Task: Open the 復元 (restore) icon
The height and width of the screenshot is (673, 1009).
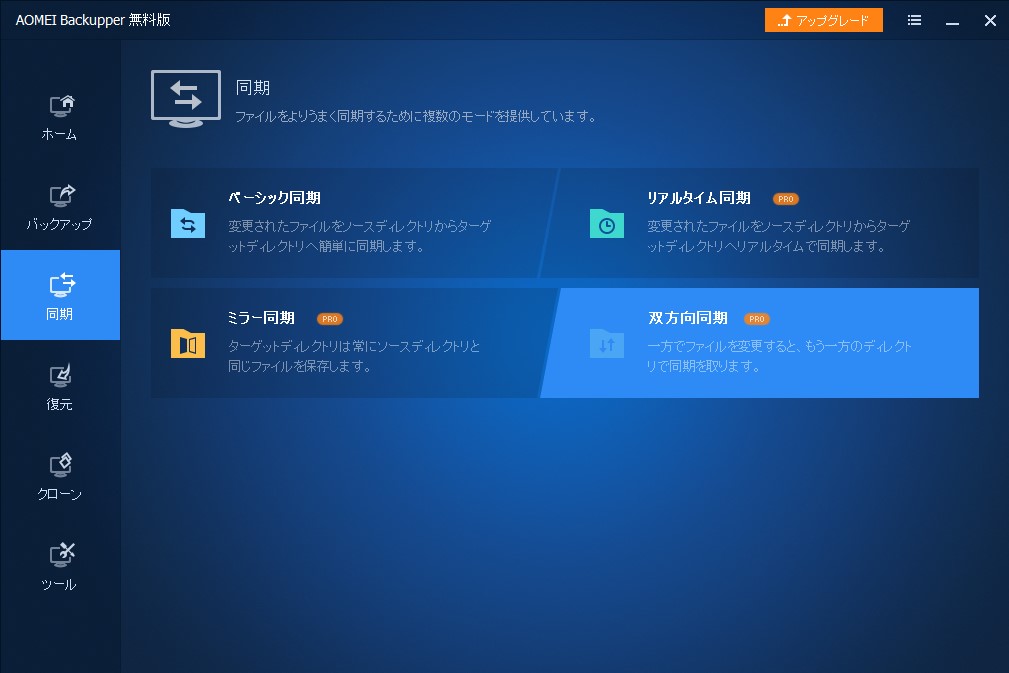Action: point(60,375)
